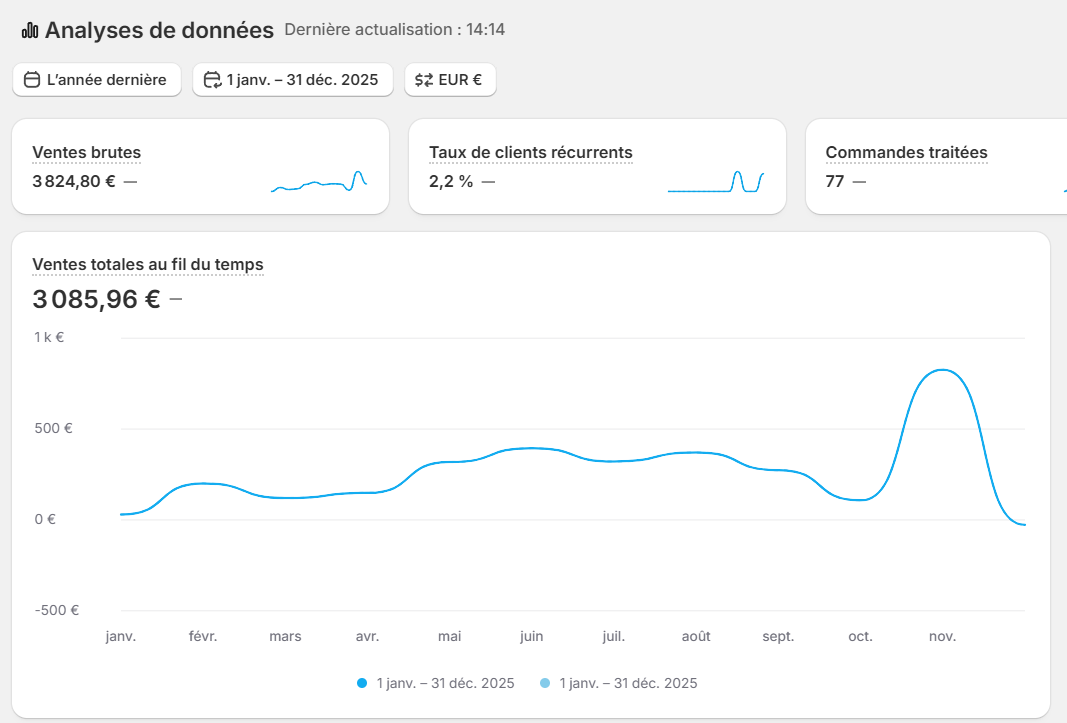Click the calendar icon beside L'année dernière
The width and height of the screenshot is (1067, 723).
32,80
